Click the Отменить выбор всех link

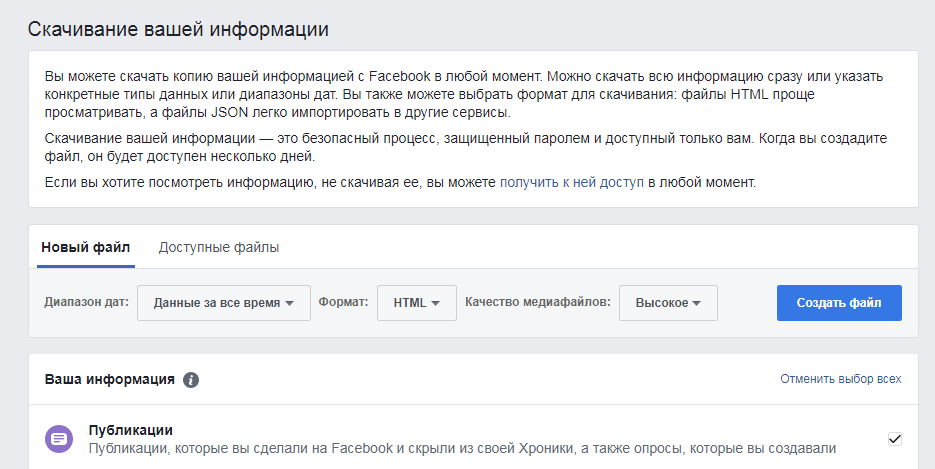click(841, 379)
